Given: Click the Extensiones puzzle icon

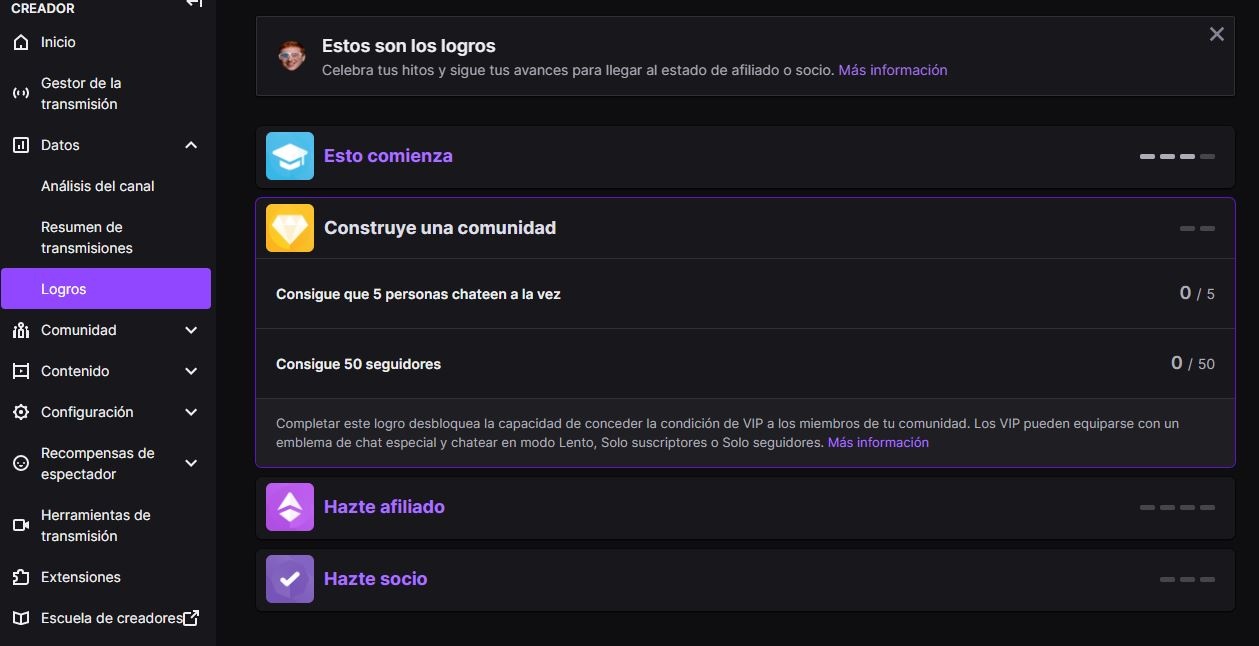Looking at the screenshot, I should pyautogui.click(x=21, y=577).
